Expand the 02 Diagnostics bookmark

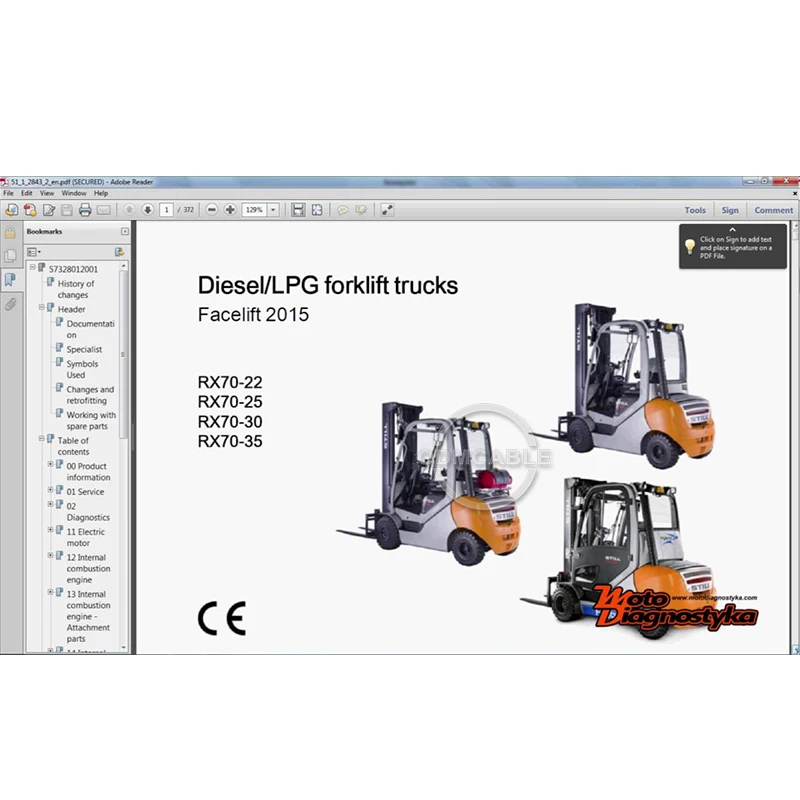pos(51,504)
